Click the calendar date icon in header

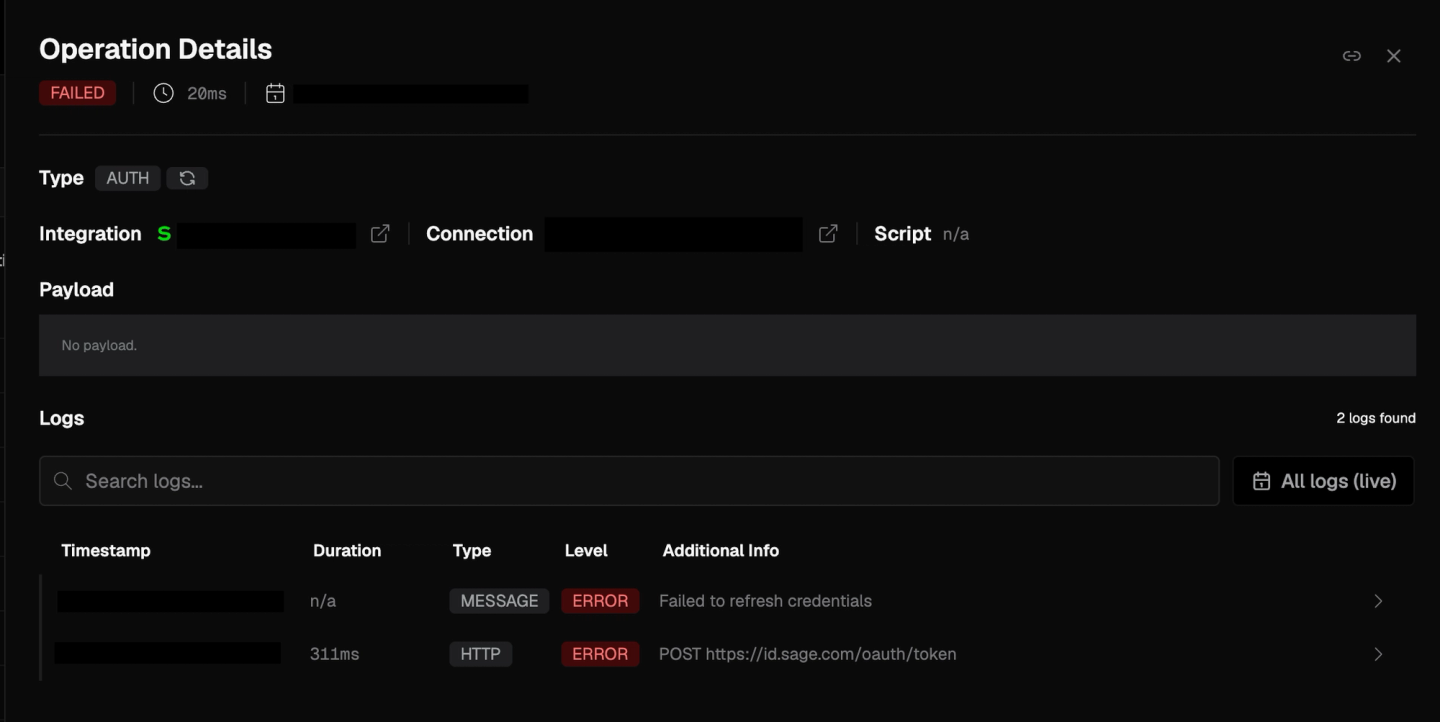click(275, 93)
